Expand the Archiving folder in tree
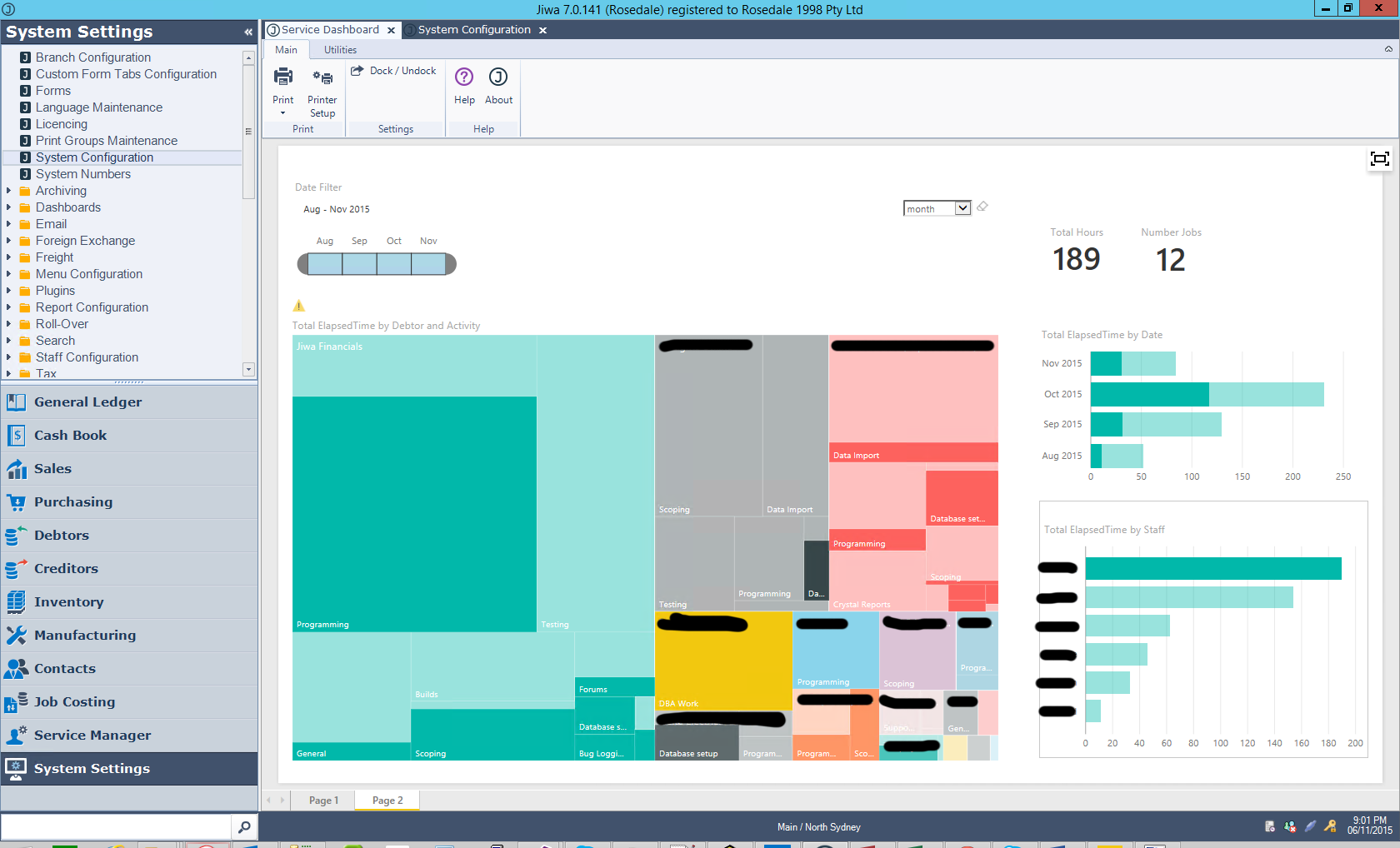 [x=9, y=191]
